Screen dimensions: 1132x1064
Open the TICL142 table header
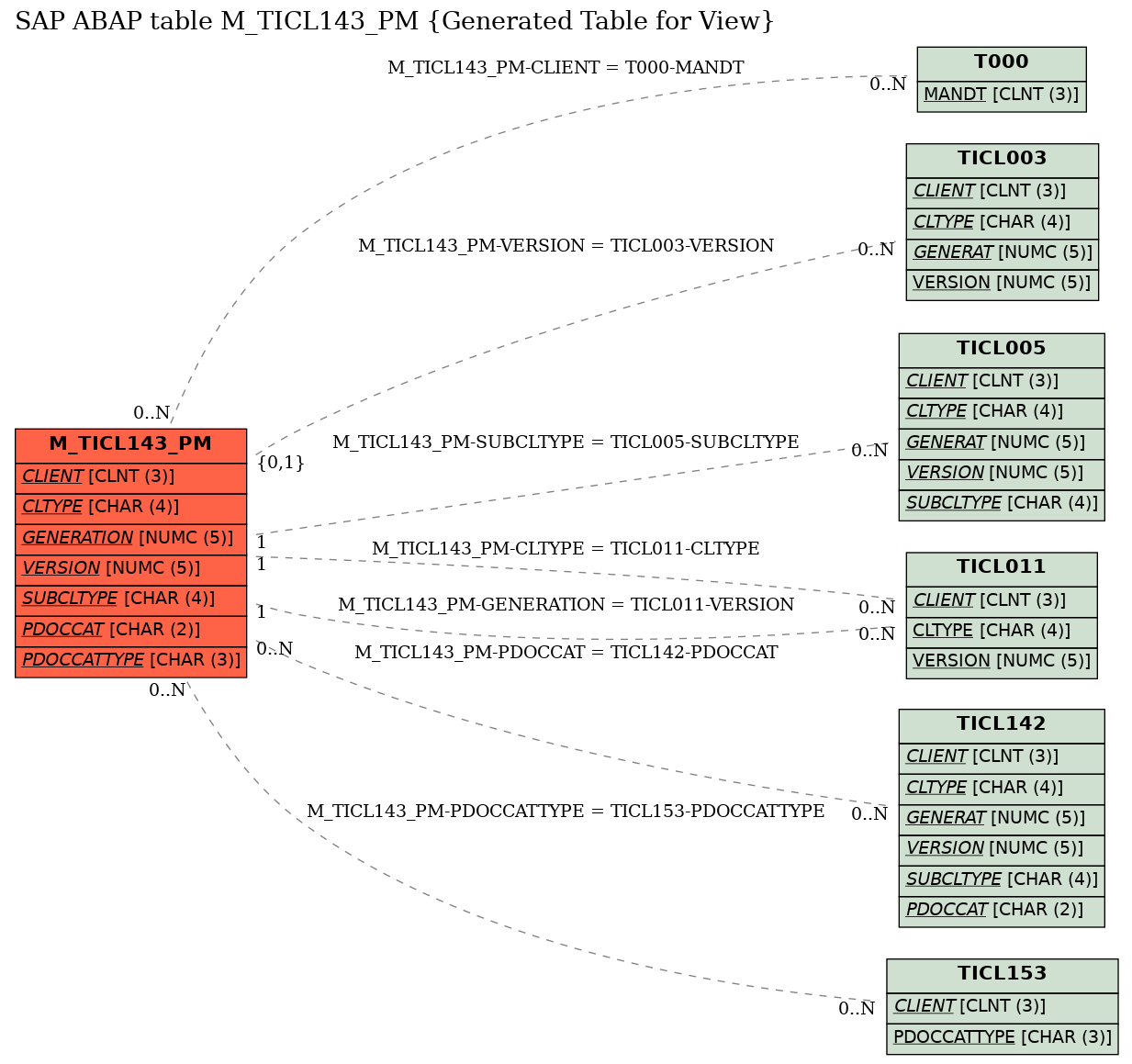tap(1002, 724)
